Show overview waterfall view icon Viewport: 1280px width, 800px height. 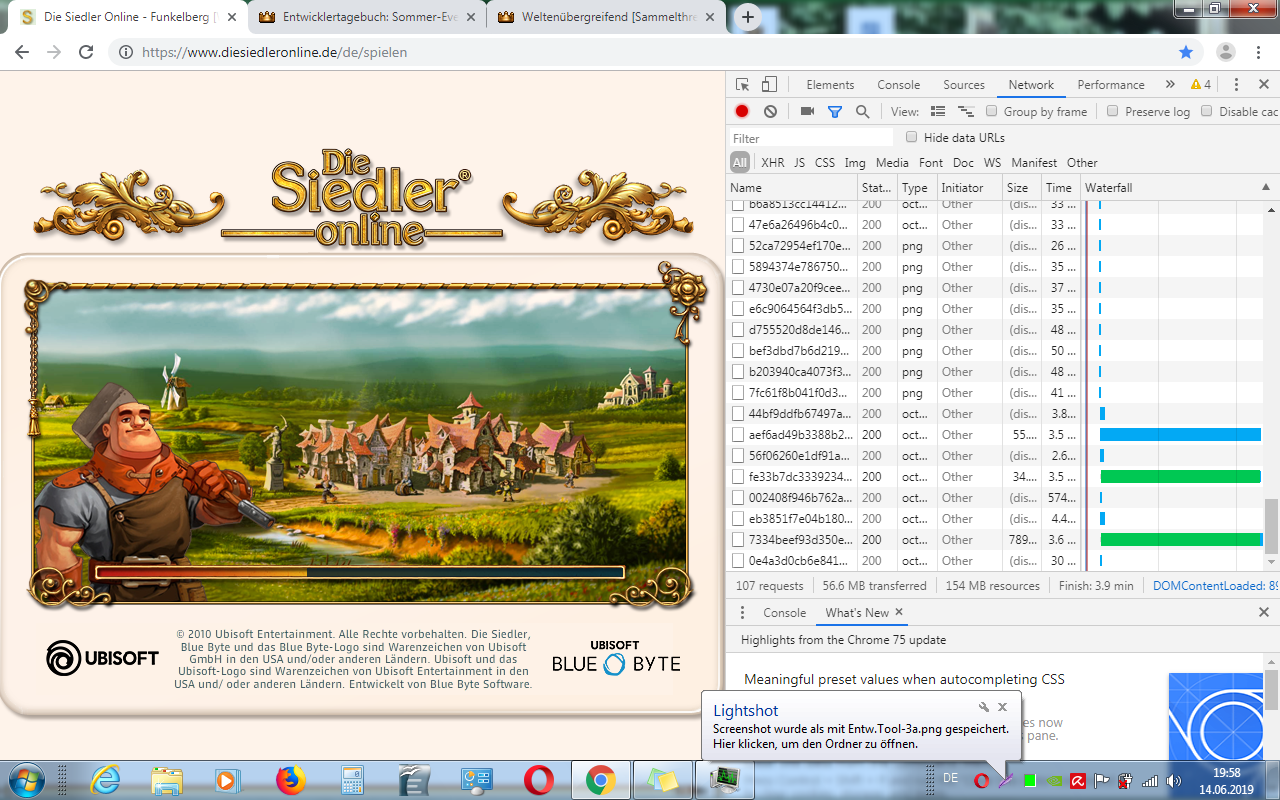966,112
